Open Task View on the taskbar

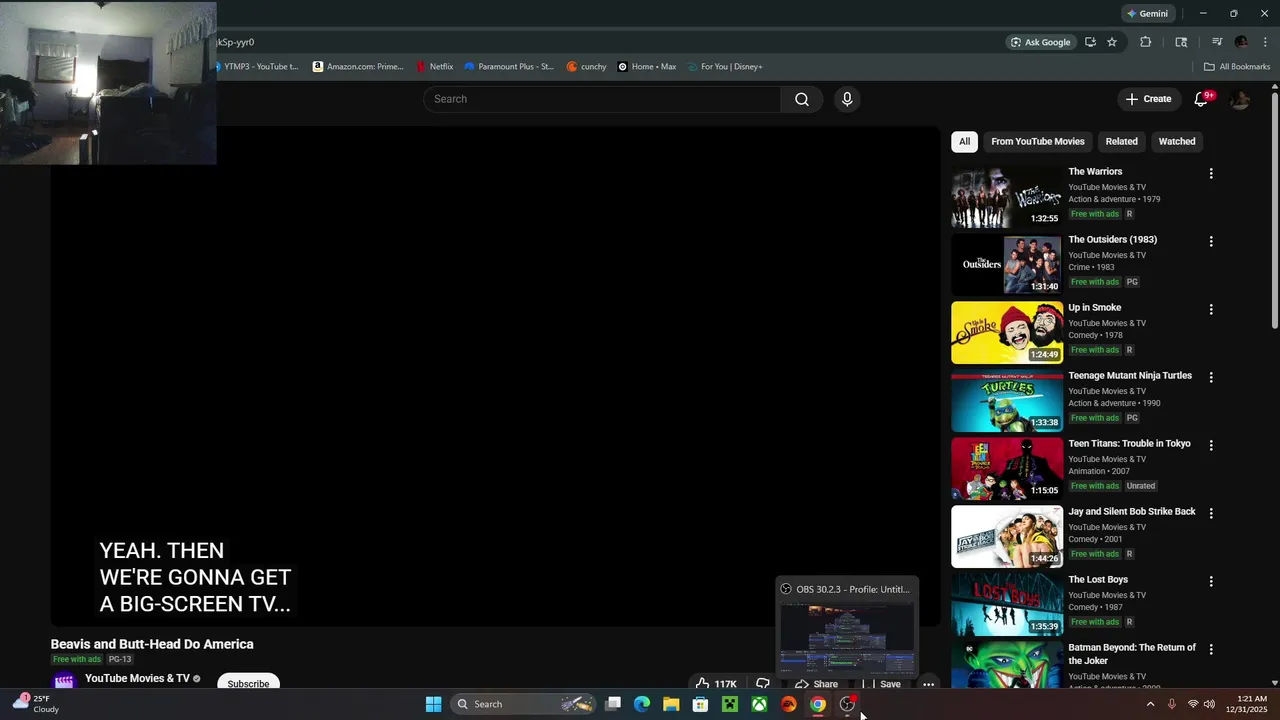(613, 704)
